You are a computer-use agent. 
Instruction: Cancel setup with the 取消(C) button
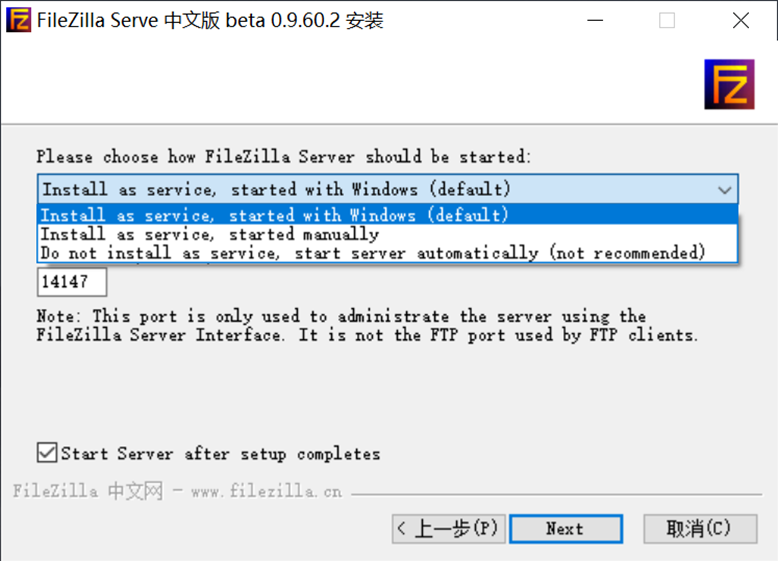pos(686,528)
